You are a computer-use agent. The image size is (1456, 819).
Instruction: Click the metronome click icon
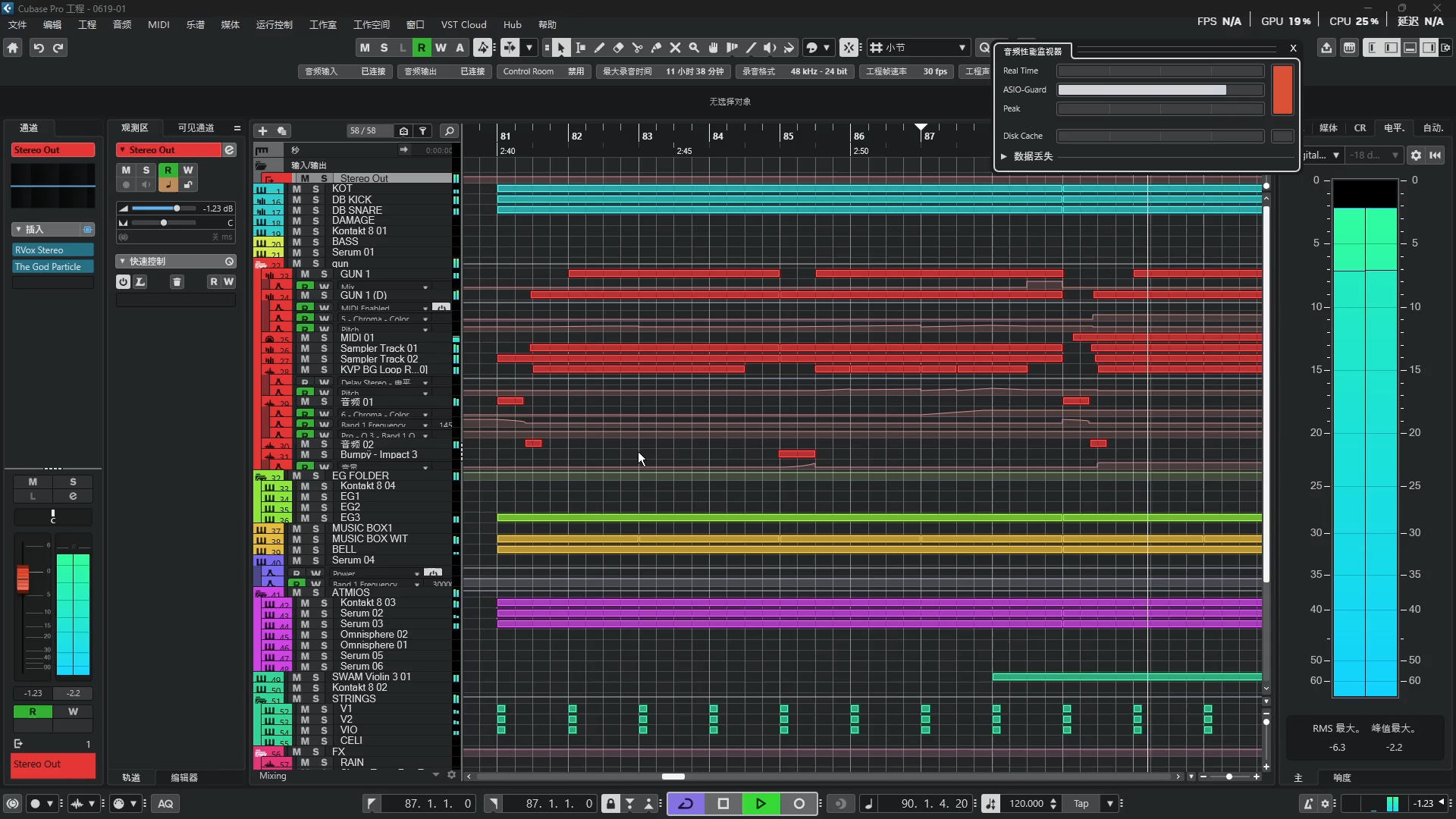pos(1308,804)
